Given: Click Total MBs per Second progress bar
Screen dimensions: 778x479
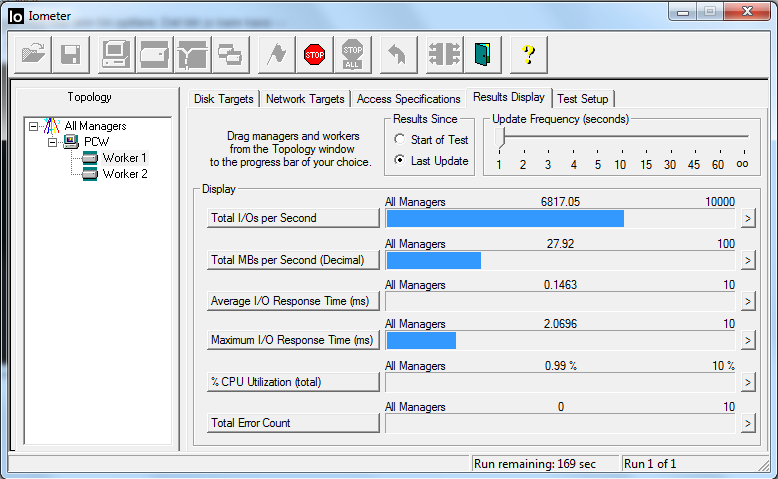Looking at the screenshot, I should click(x=560, y=261).
